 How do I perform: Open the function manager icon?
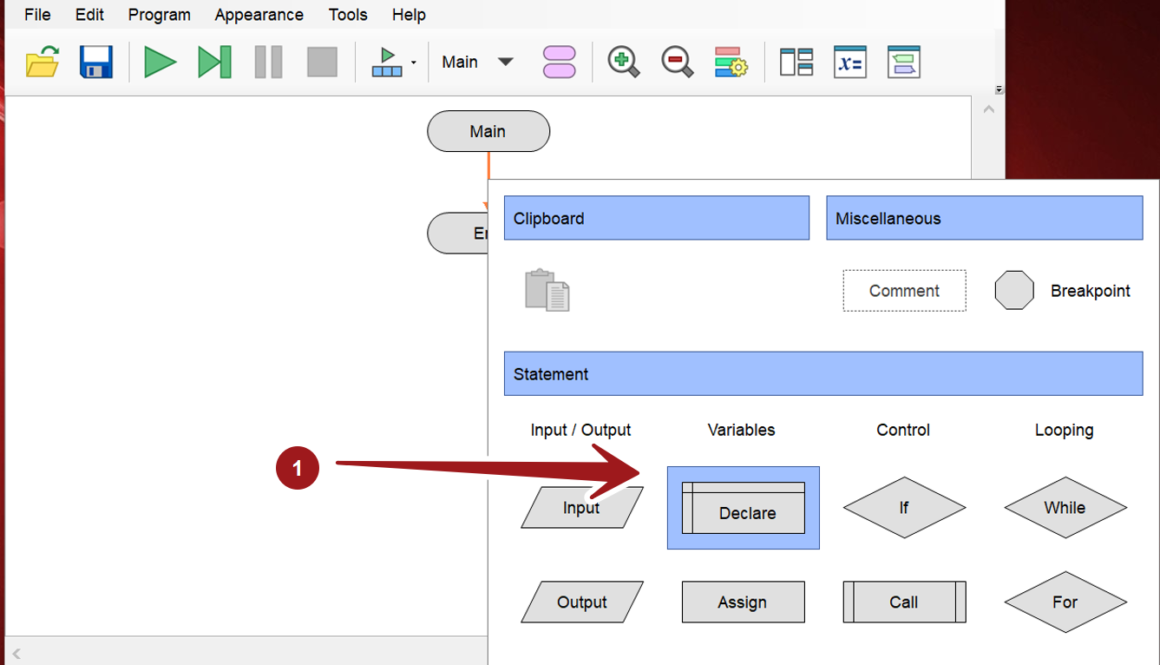(559, 62)
